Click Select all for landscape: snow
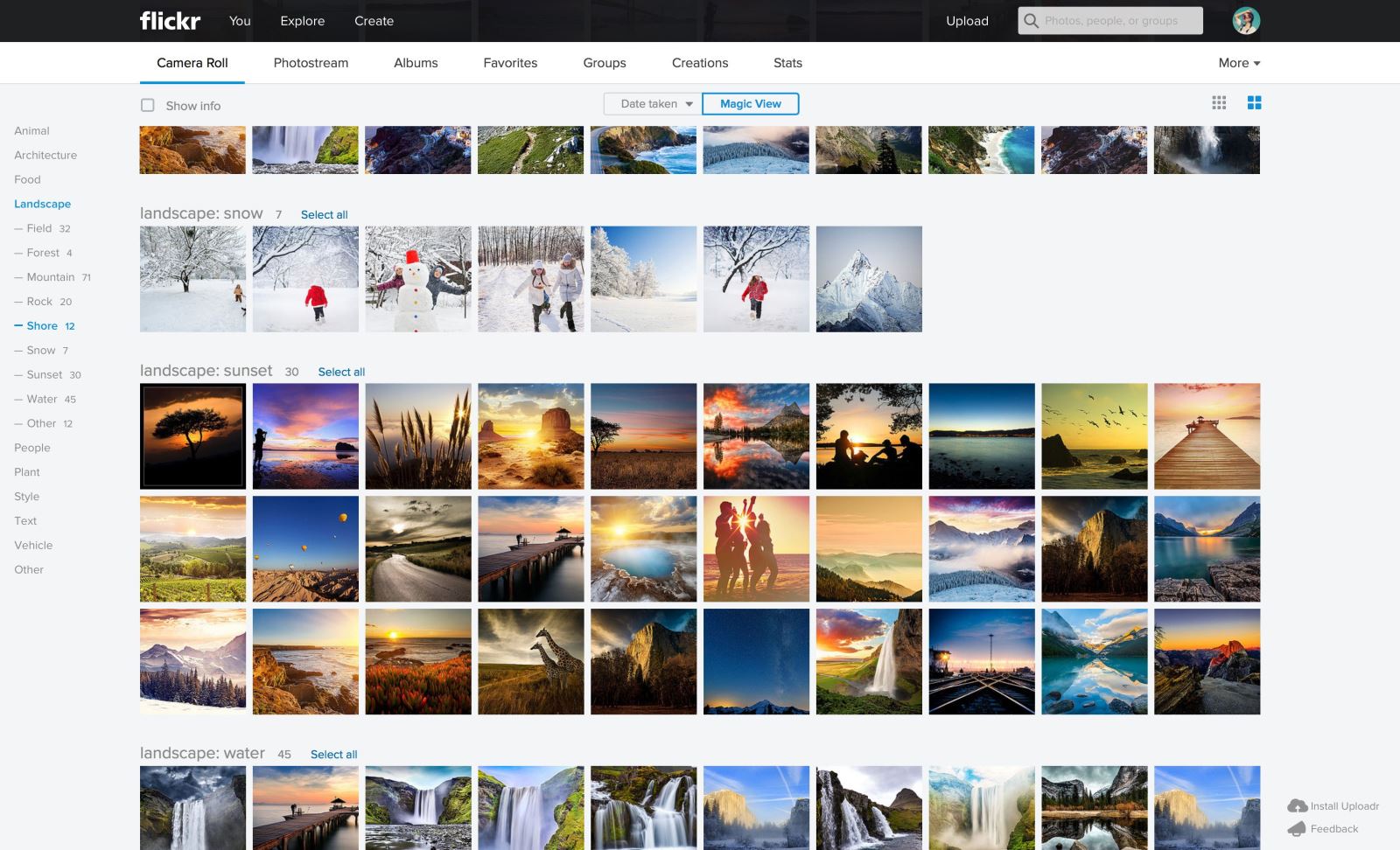The width and height of the screenshot is (1400, 850). tap(324, 214)
